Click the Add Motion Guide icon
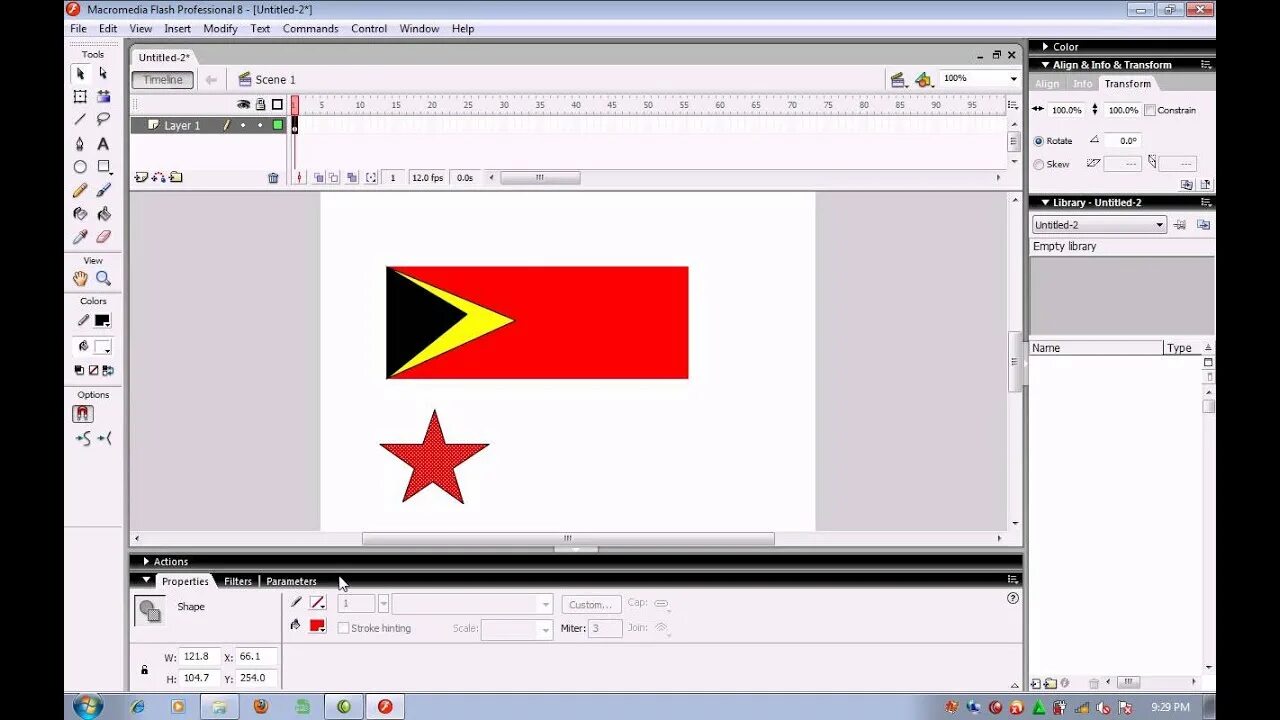Image resolution: width=1280 pixels, height=720 pixels. 158,177
